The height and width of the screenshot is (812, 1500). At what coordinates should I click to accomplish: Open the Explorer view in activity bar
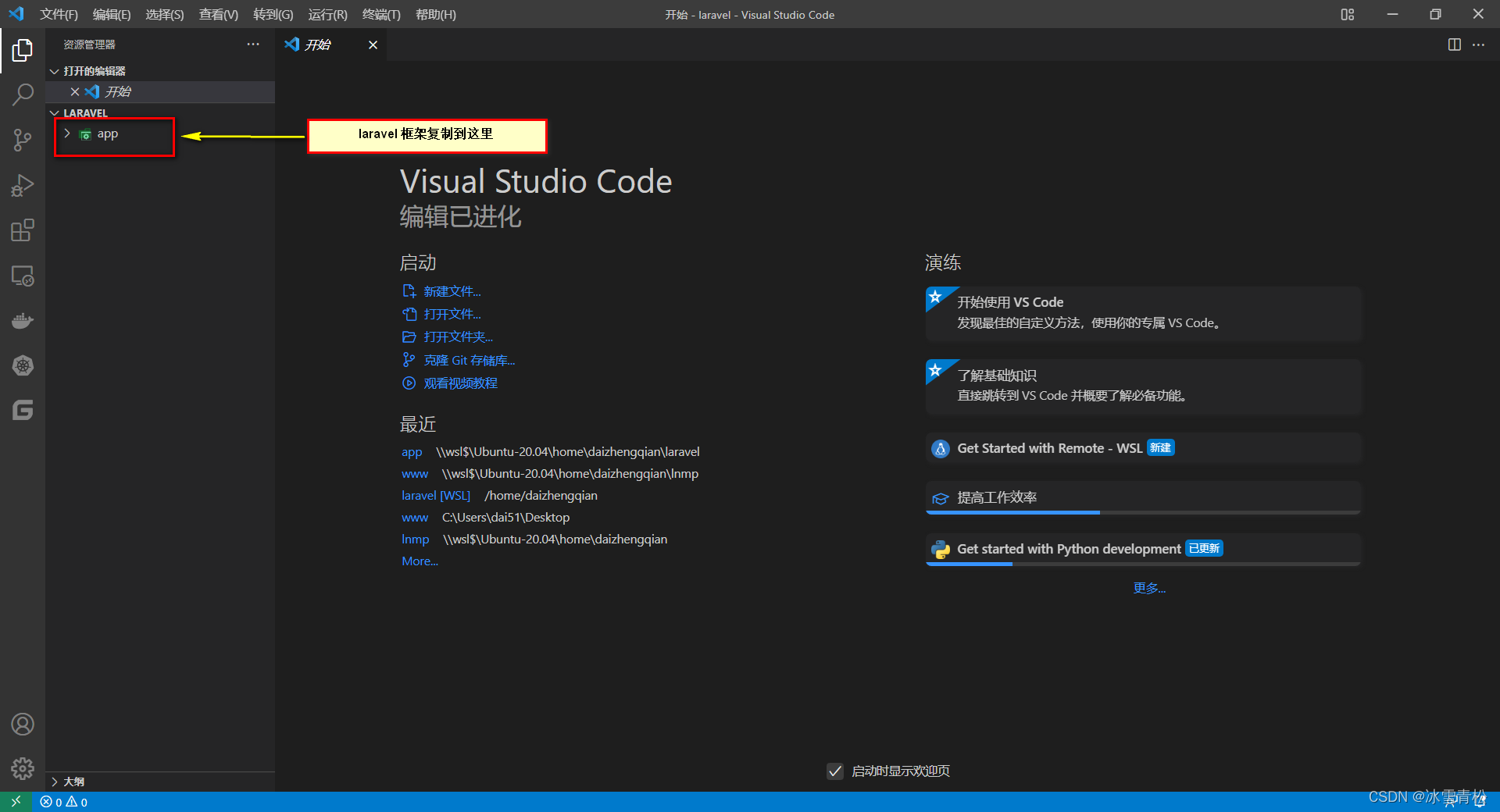tap(23, 51)
